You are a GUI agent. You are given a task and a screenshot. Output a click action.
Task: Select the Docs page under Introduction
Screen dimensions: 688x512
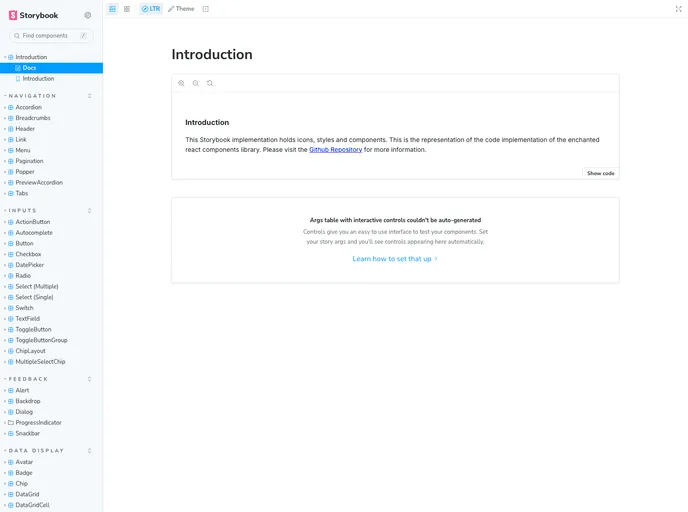pyautogui.click(x=51, y=68)
